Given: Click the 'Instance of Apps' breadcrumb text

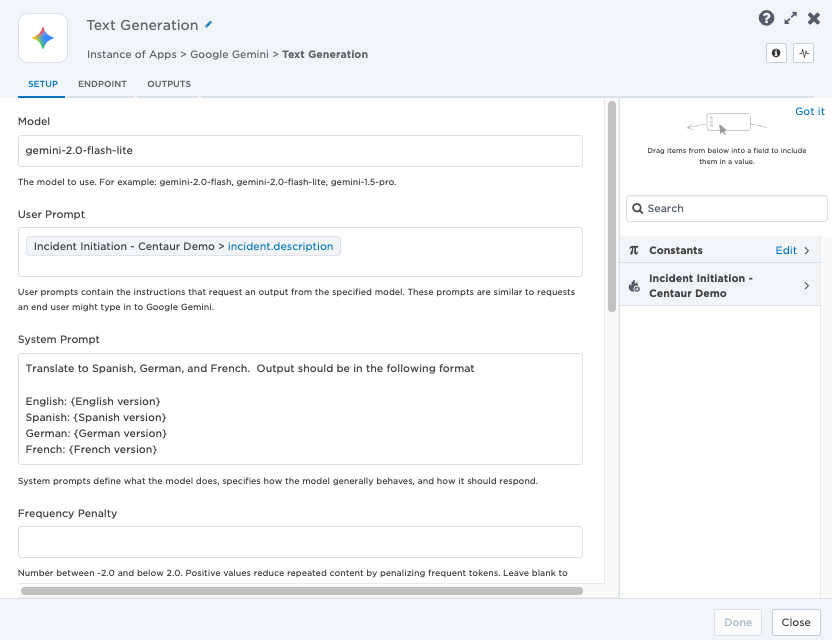Looking at the screenshot, I should pyautogui.click(x=132, y=55).
